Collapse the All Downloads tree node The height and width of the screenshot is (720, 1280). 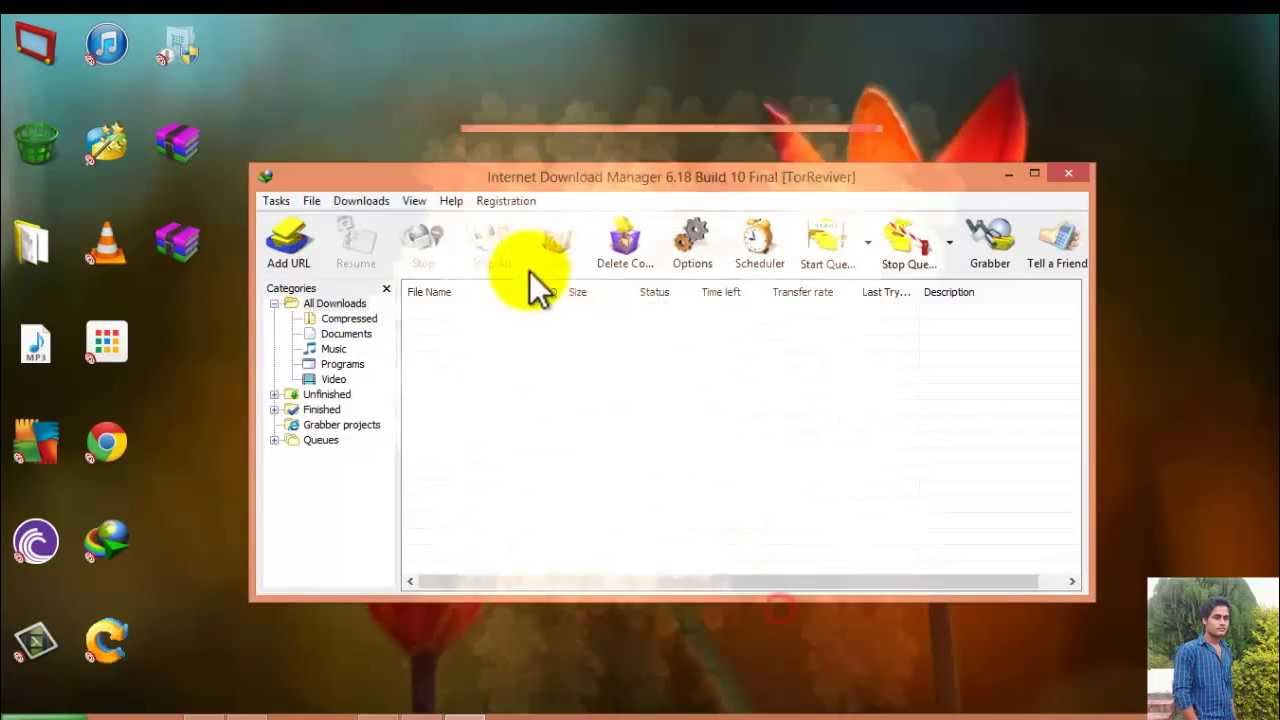click(274, 303)
